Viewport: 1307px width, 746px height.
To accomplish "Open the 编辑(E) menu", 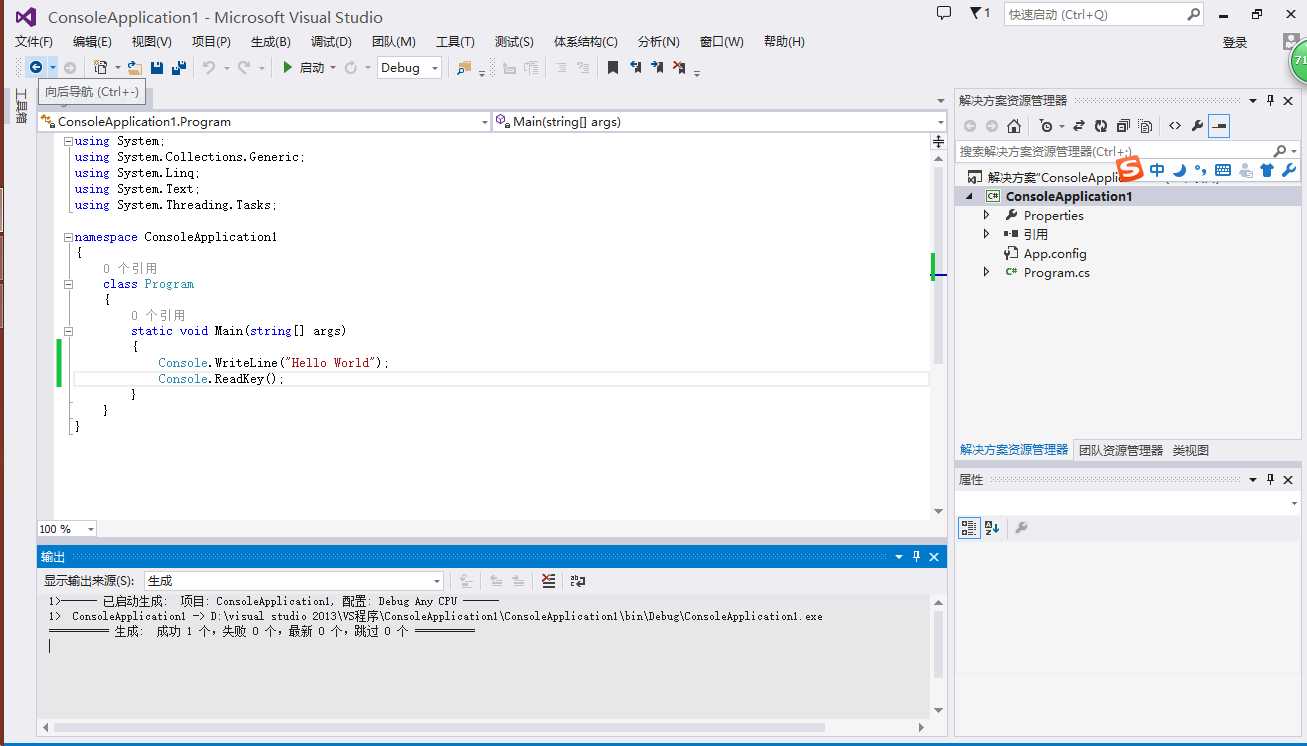I will click(x=92, y=41).
